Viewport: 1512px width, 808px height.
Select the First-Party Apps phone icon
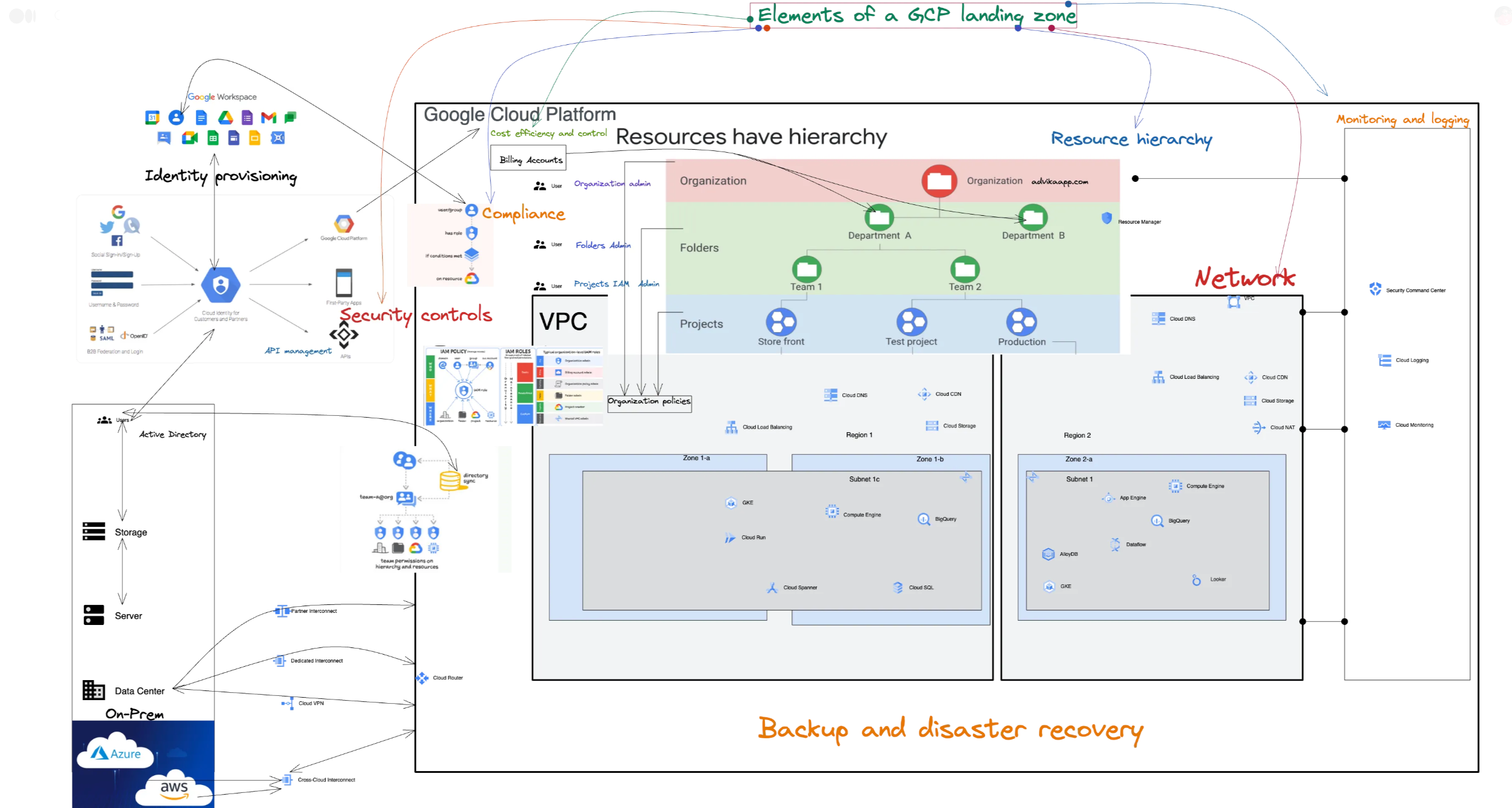coord(344,282)
